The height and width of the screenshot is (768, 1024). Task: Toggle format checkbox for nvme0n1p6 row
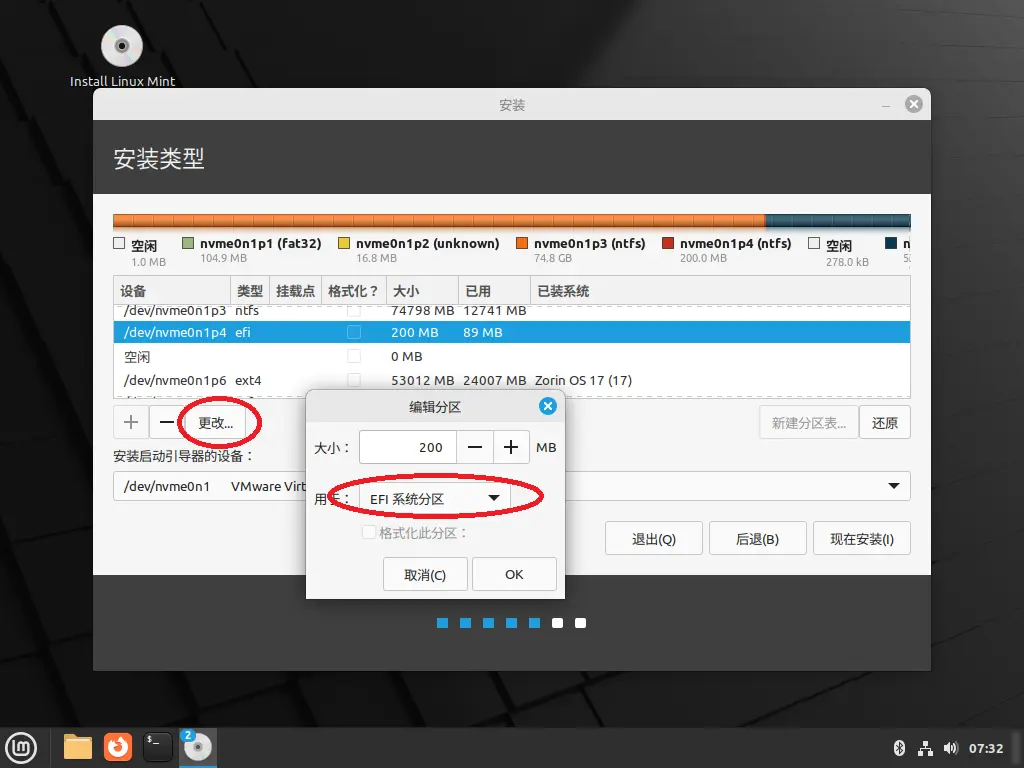(354, 380)
